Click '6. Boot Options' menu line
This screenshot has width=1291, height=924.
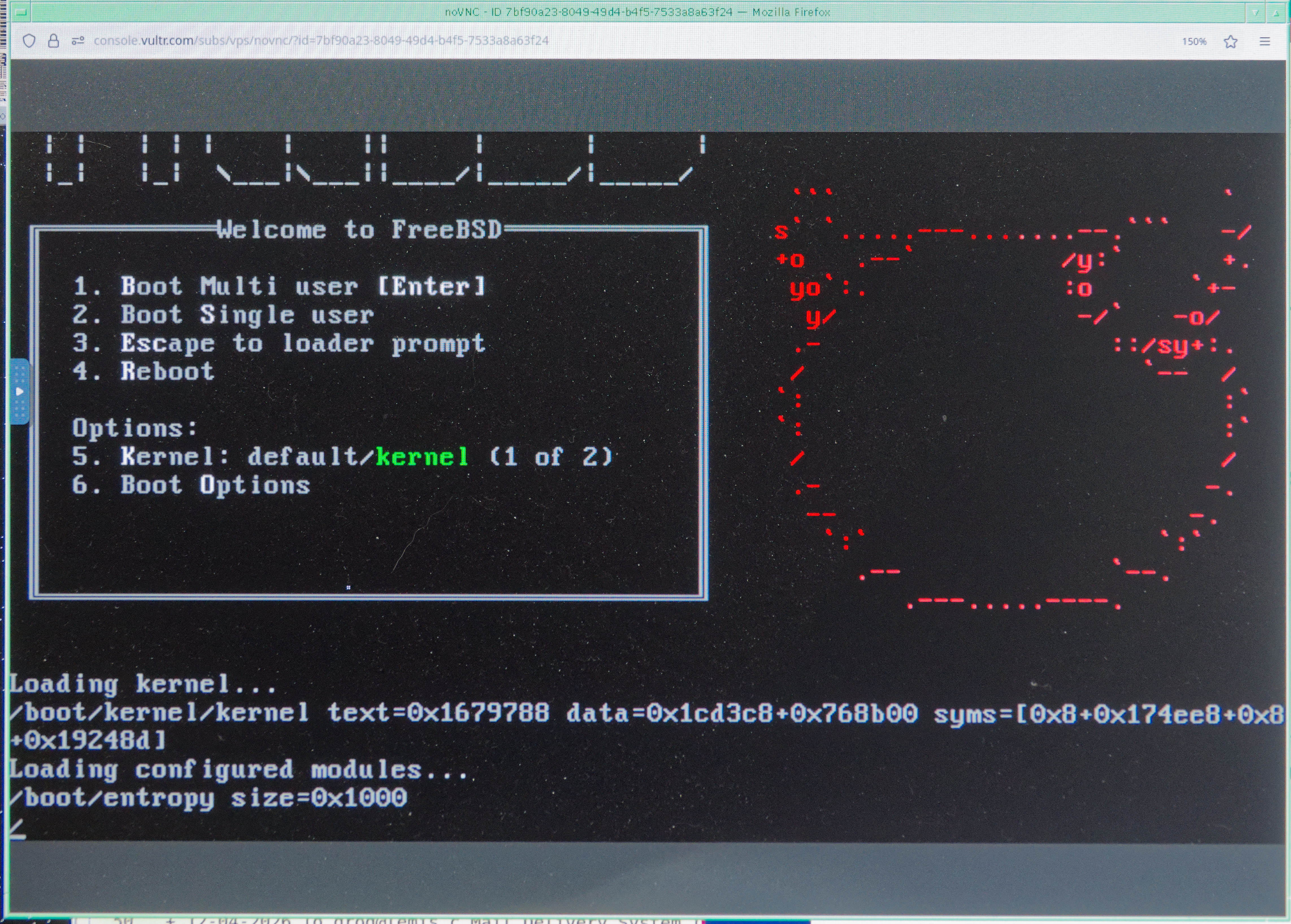pos(191,485)
